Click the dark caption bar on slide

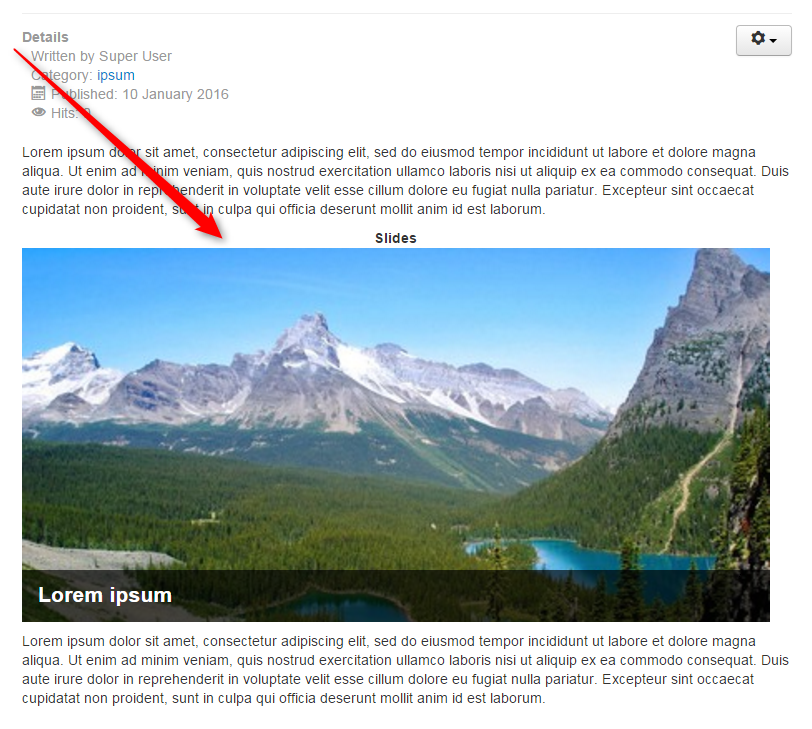coord(396,595)
